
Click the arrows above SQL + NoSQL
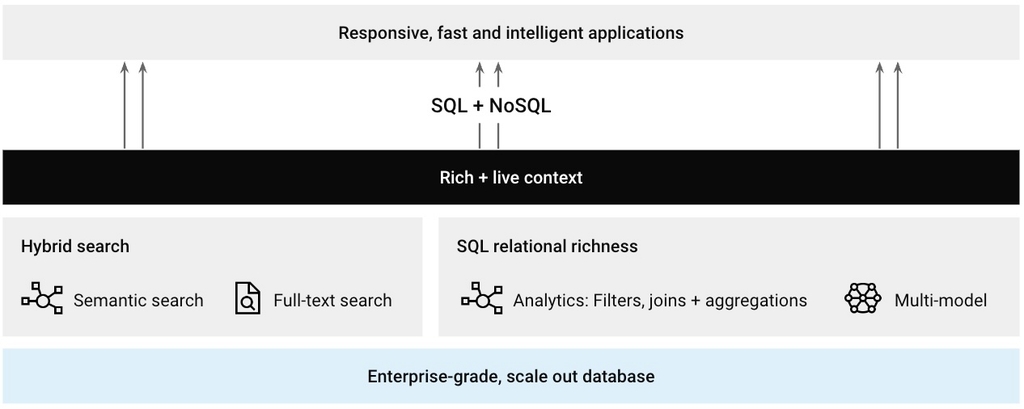tap(488, 74)
